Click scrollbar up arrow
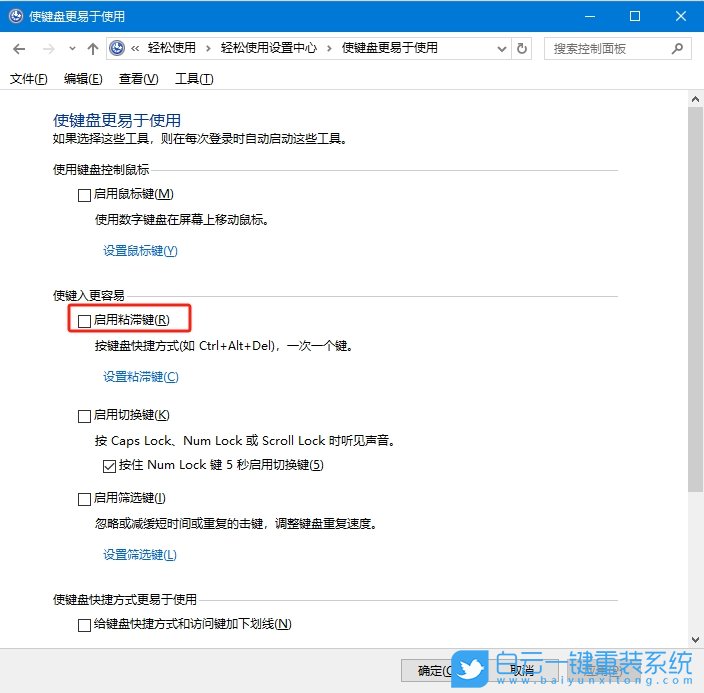Viewport: 704px width, 693px height. 695,99
